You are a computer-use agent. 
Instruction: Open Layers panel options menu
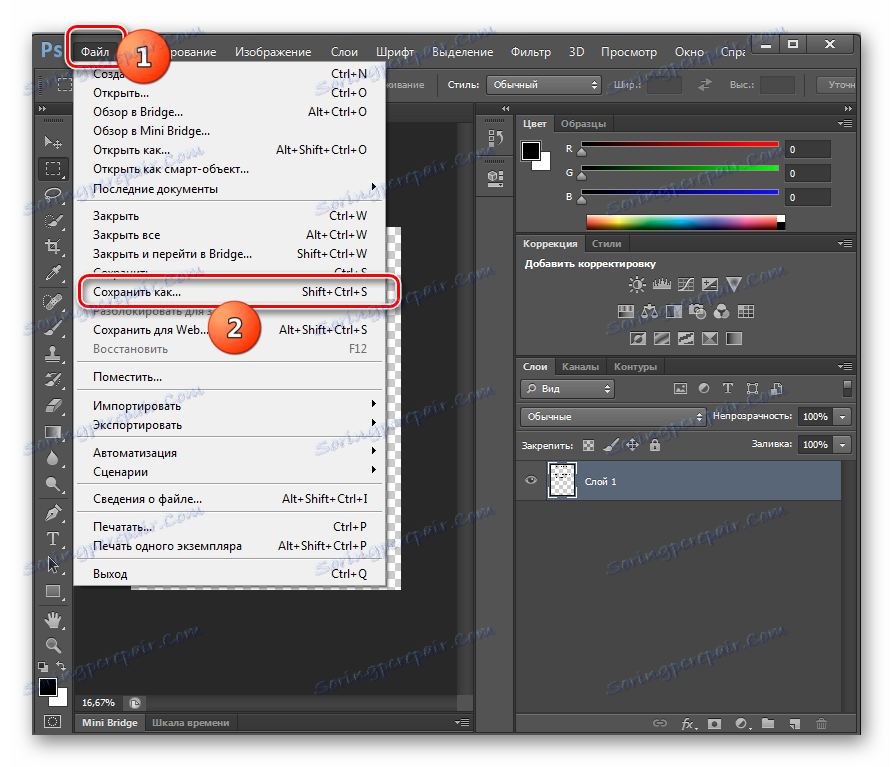coord(845,367)
